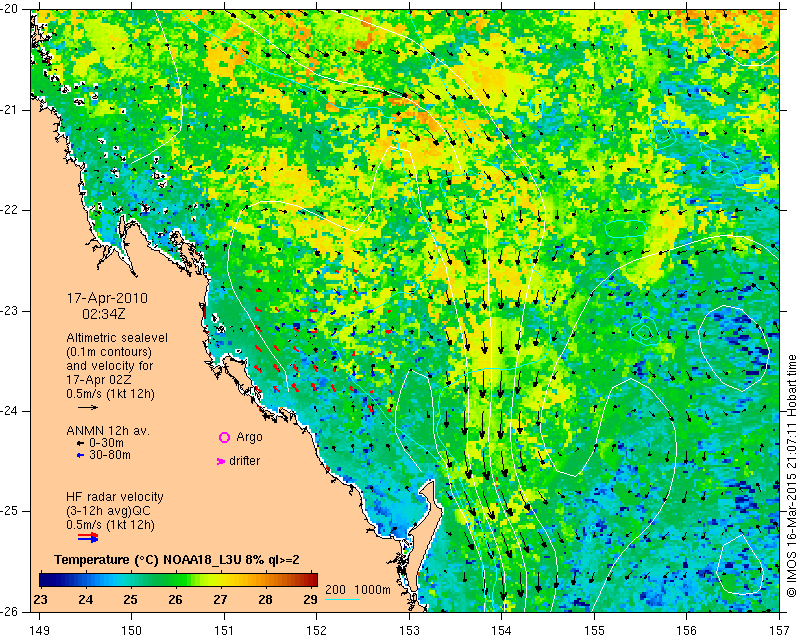
Task: Click the red-blue HF radar velocity arrow
Action: coord(88,537)
